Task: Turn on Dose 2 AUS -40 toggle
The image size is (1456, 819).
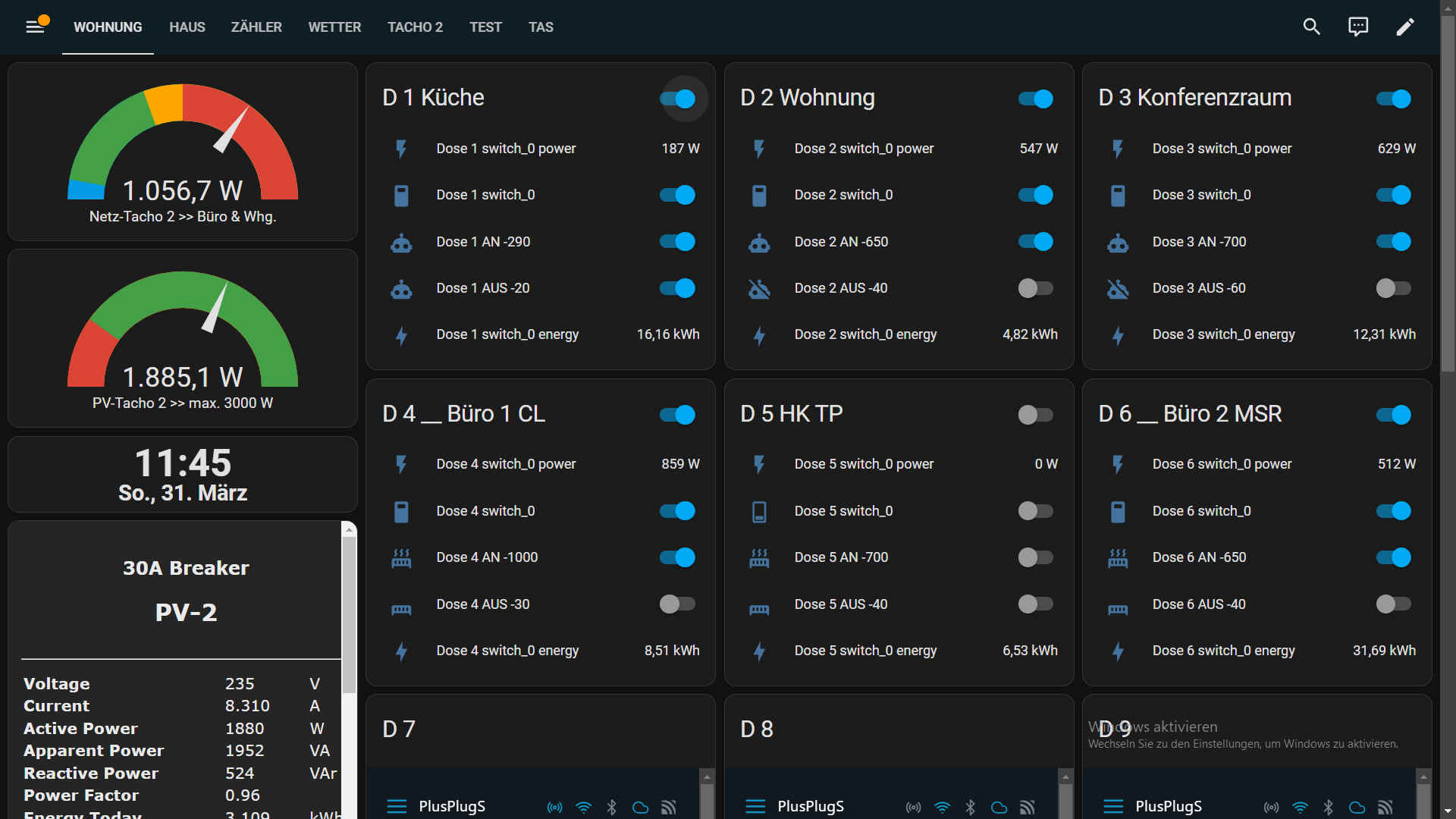Action: point(1035,288)
